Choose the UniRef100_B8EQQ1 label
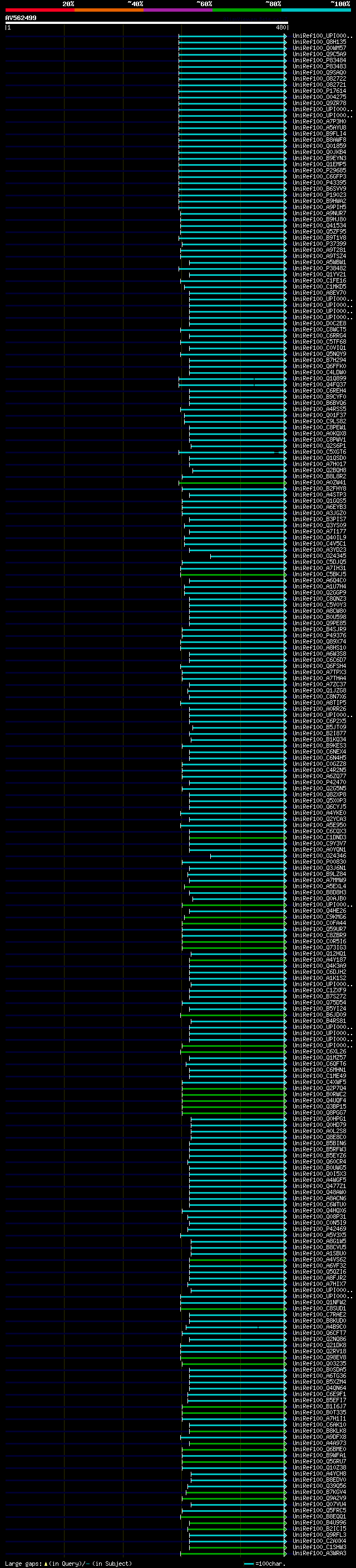This screenshot has height=1568, width=356. pyautogui.click(x=319, y=1517)
